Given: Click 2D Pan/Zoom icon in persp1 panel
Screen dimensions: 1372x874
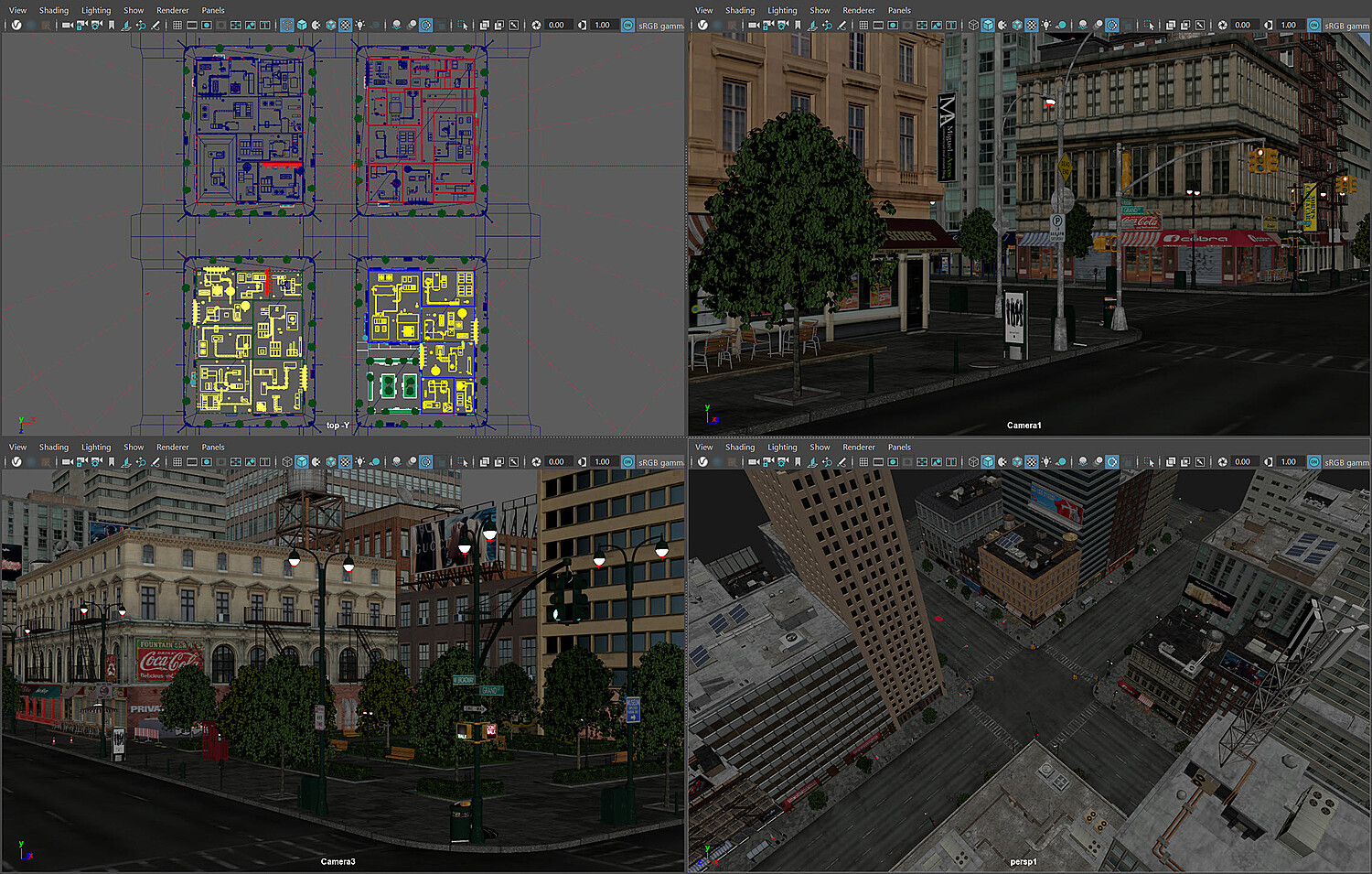Looking at the screenshot, I should click(827, 462).
